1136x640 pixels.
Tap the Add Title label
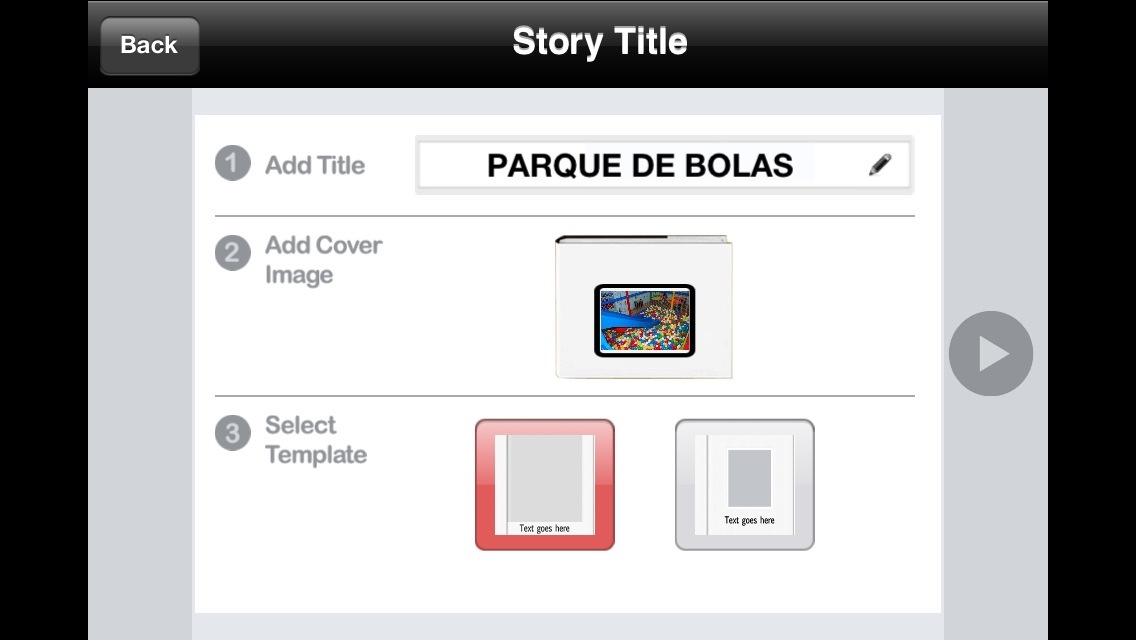pyautogui.click(x=315, y=165)
